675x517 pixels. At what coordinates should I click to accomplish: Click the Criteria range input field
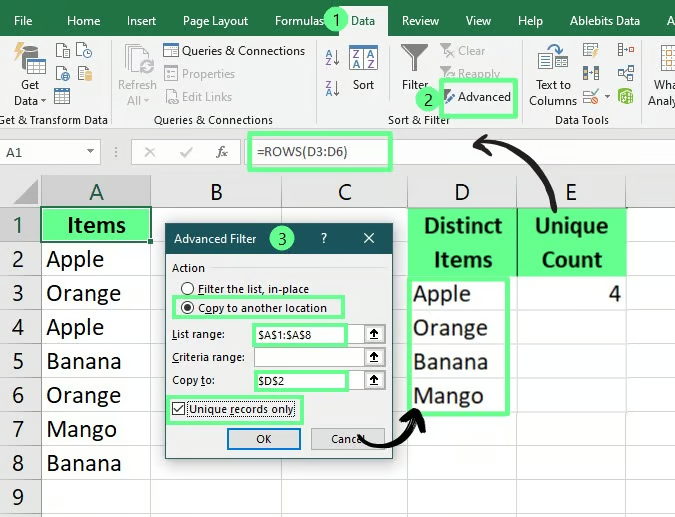pos(307,357)
